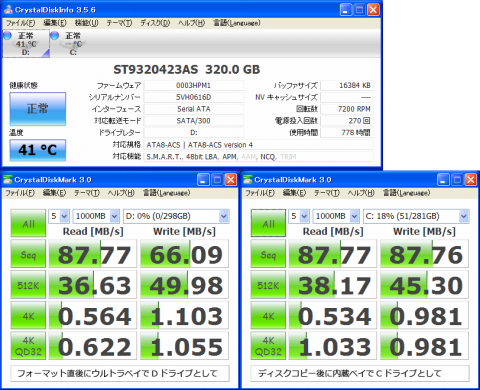Screen dimensions: 480x390
Task: Open 編集 menu in CrystalDiskInfo
Action: point(55,23)
